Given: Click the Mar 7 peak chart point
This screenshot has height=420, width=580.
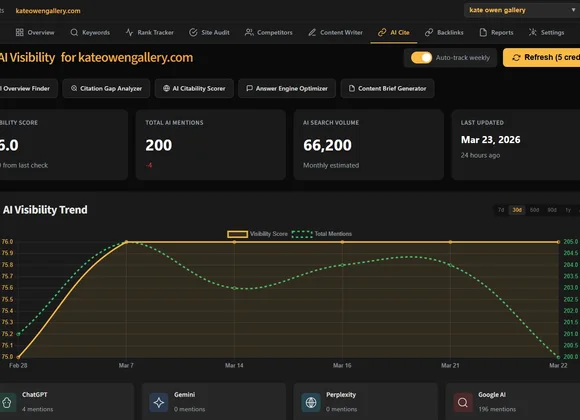Looking at the screenshot, I should tap(127, 242).
